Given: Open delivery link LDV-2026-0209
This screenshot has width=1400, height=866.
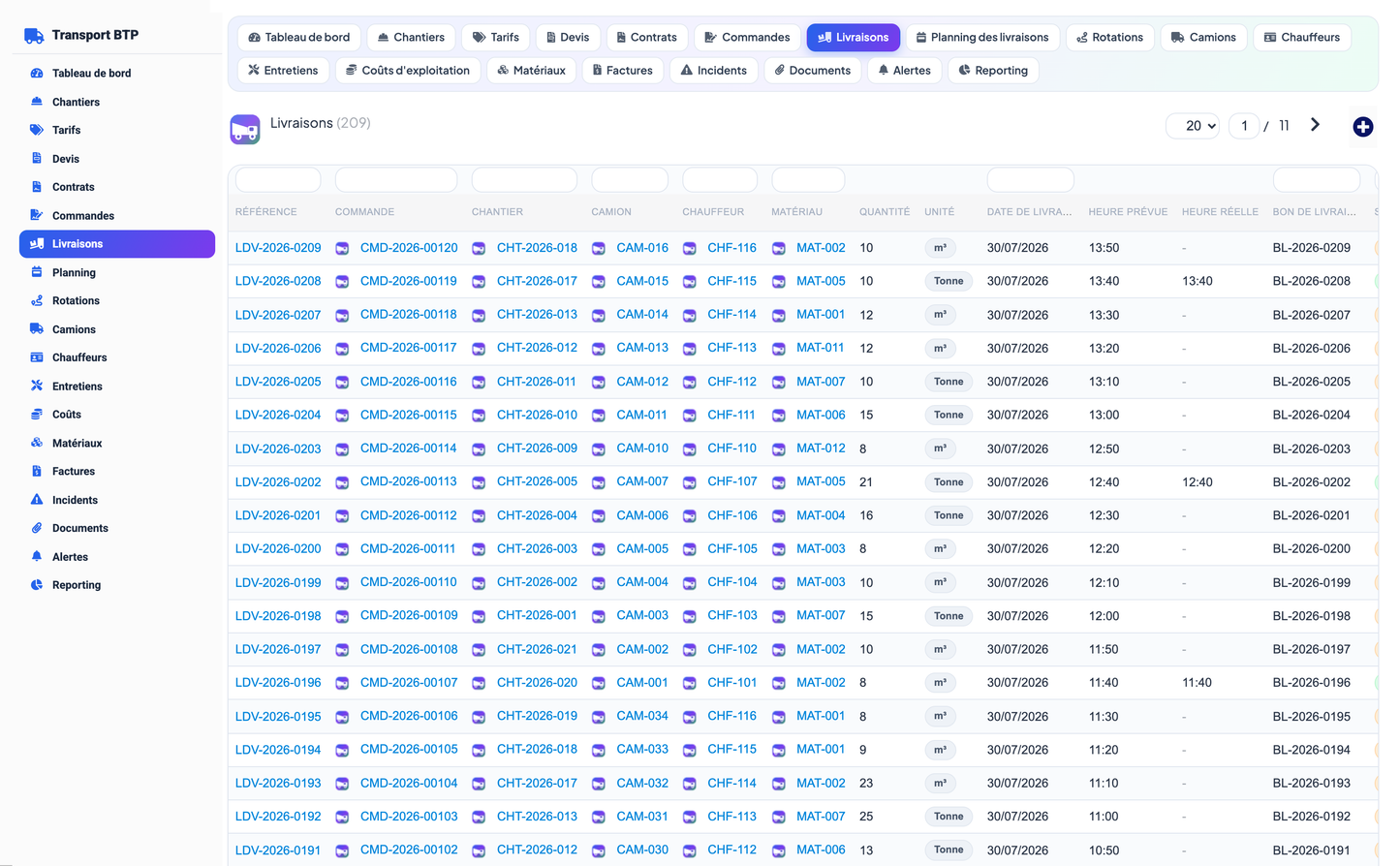Looking at the screenshot, I should [278, 248].
